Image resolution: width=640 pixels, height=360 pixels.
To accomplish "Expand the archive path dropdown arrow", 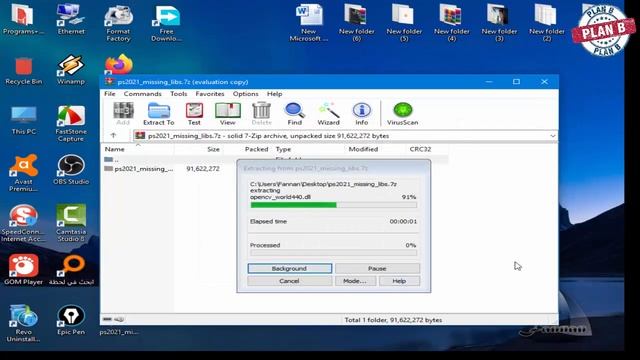I will [x=553, y=136].
